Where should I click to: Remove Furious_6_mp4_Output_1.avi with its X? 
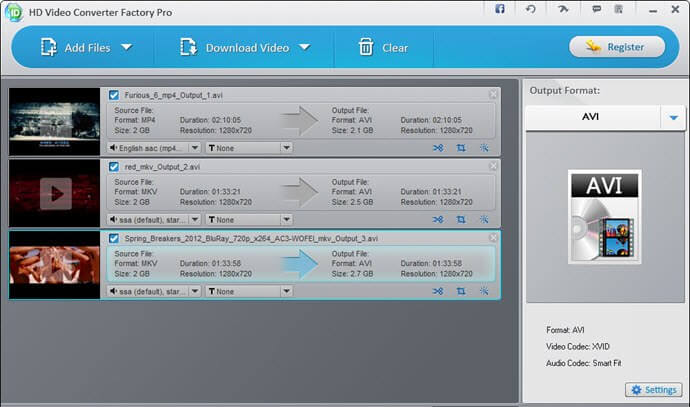click(493, 94)
